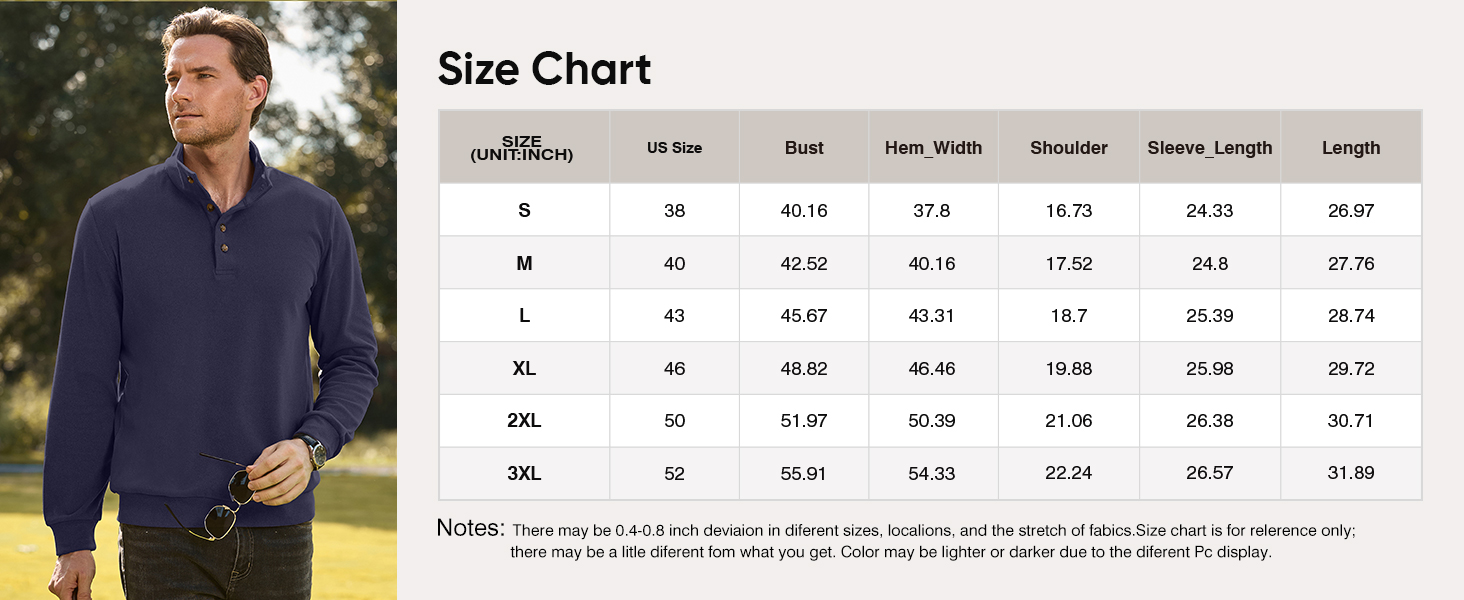Select the "XL" size row label
This screenshot has height=600, width=1464.
click(524, 369)
